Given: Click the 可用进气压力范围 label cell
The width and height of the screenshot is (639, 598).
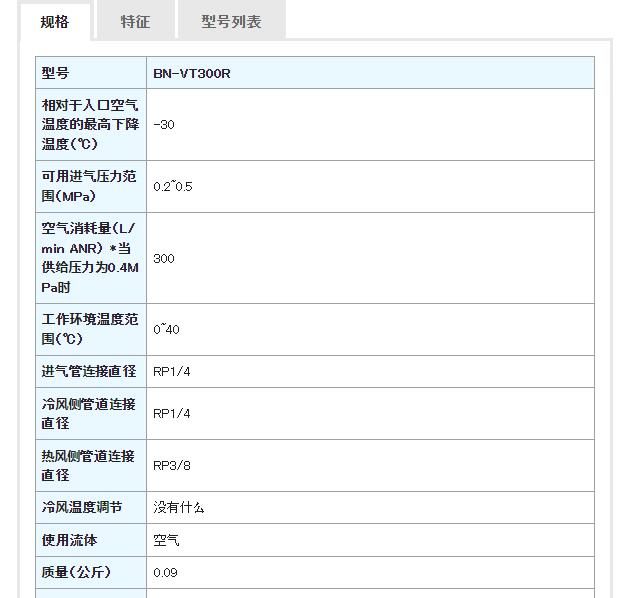Looking at the screenshot, I should click(91, 186).
